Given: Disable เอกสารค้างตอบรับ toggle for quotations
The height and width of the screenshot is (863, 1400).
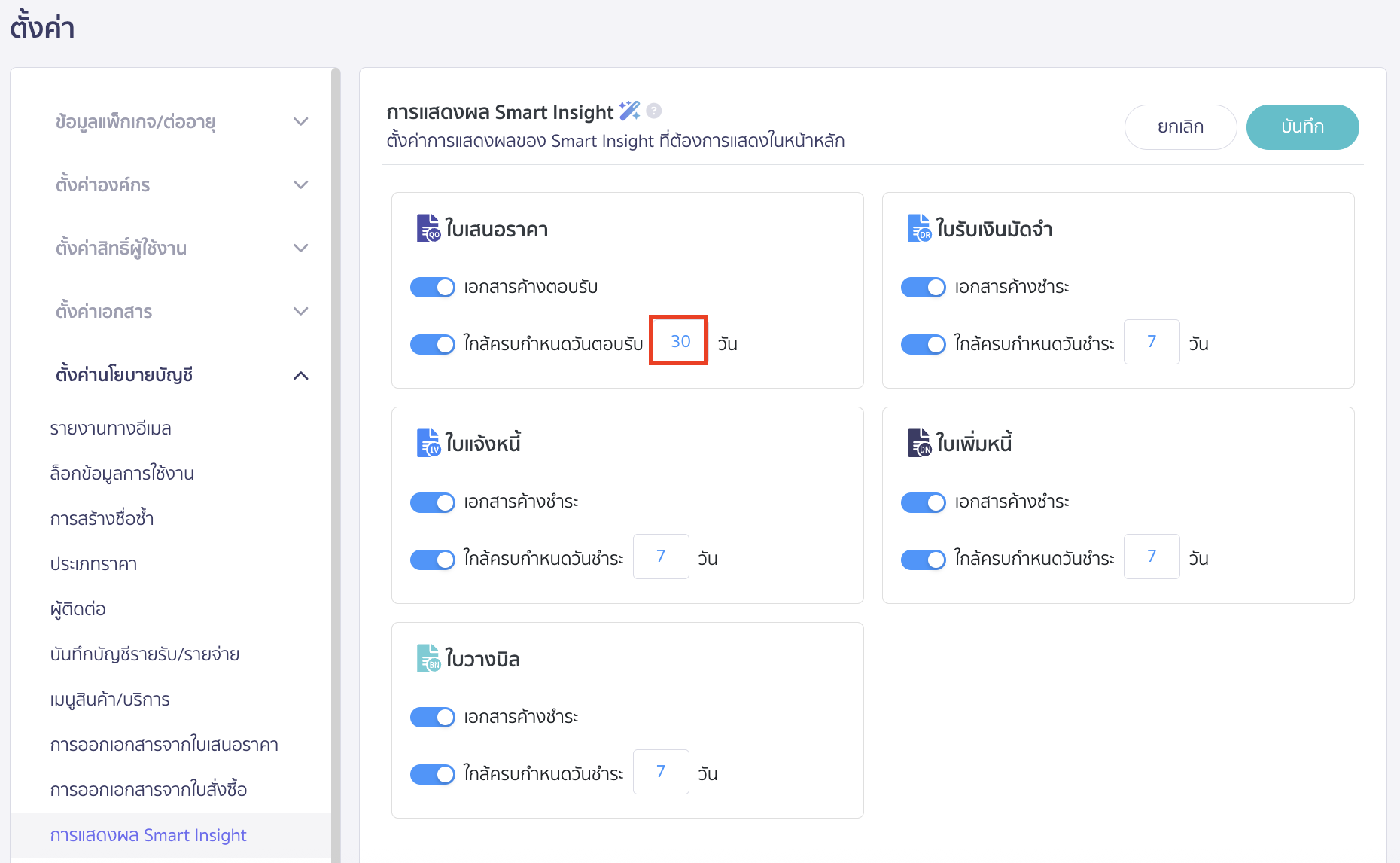Looking at the screenshot, I should [433, 287].
